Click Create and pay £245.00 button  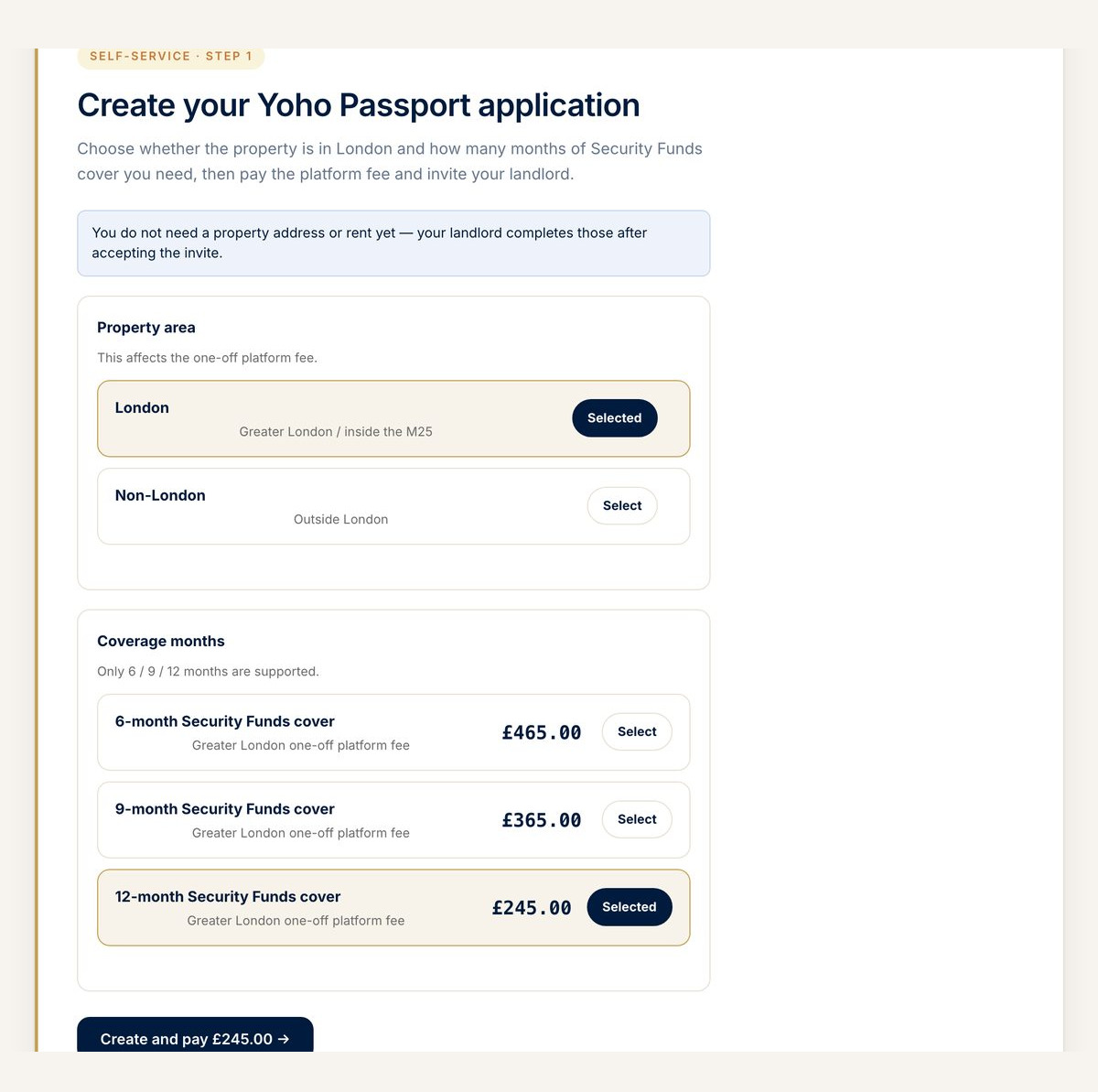(195, 1037)
